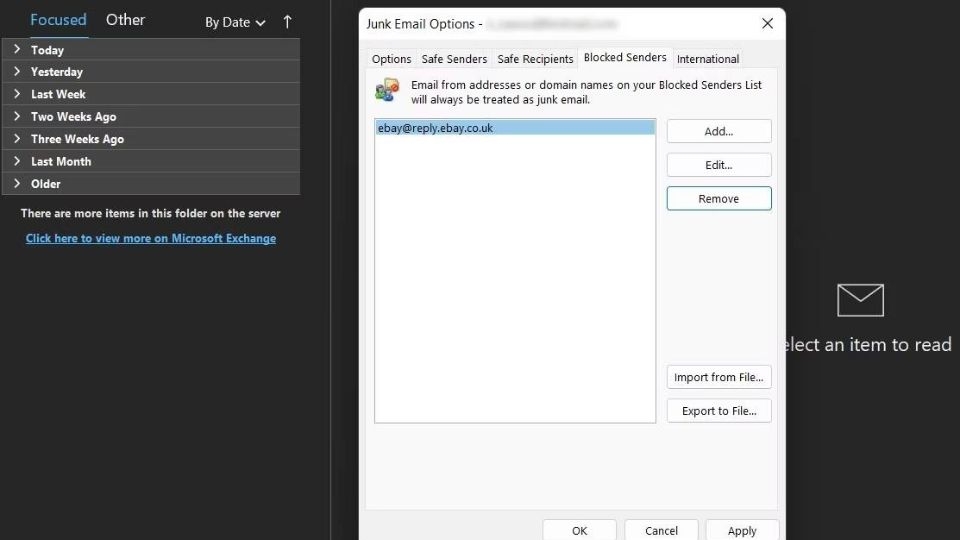
Task: Close the Junk Email Options dialog
Action: point(767,23)
